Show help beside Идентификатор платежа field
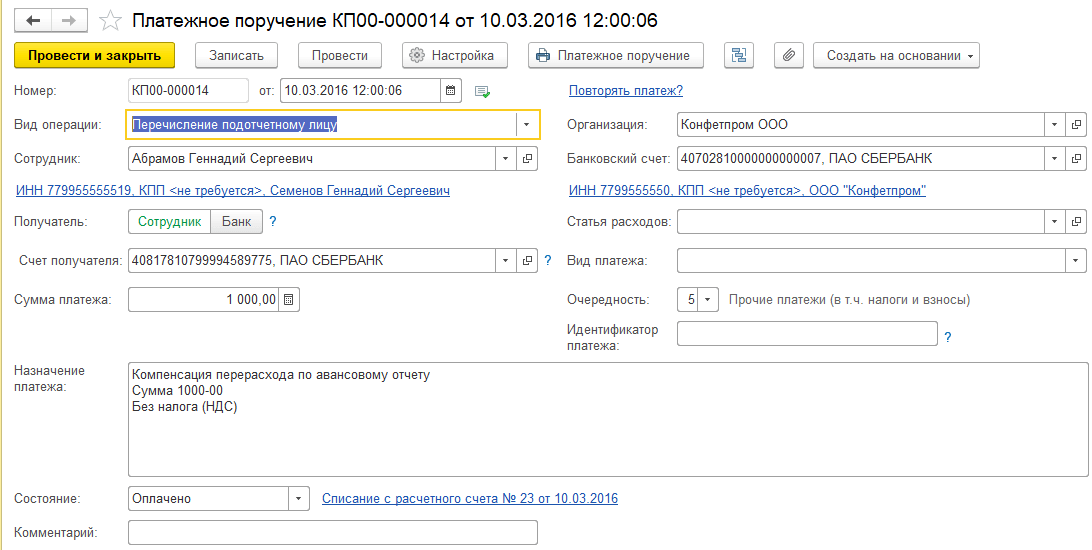Viewport: 1092px width, 550px height. (948, 338)
